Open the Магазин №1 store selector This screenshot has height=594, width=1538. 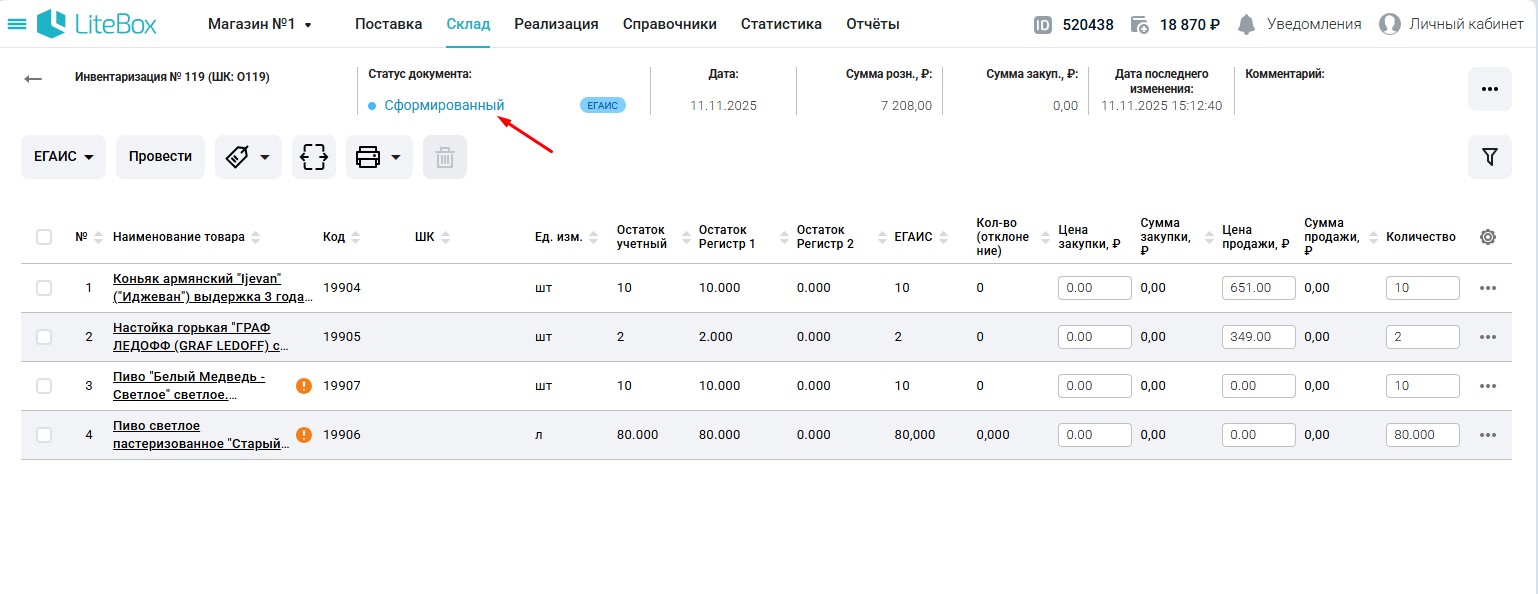[x=260, y=24]
